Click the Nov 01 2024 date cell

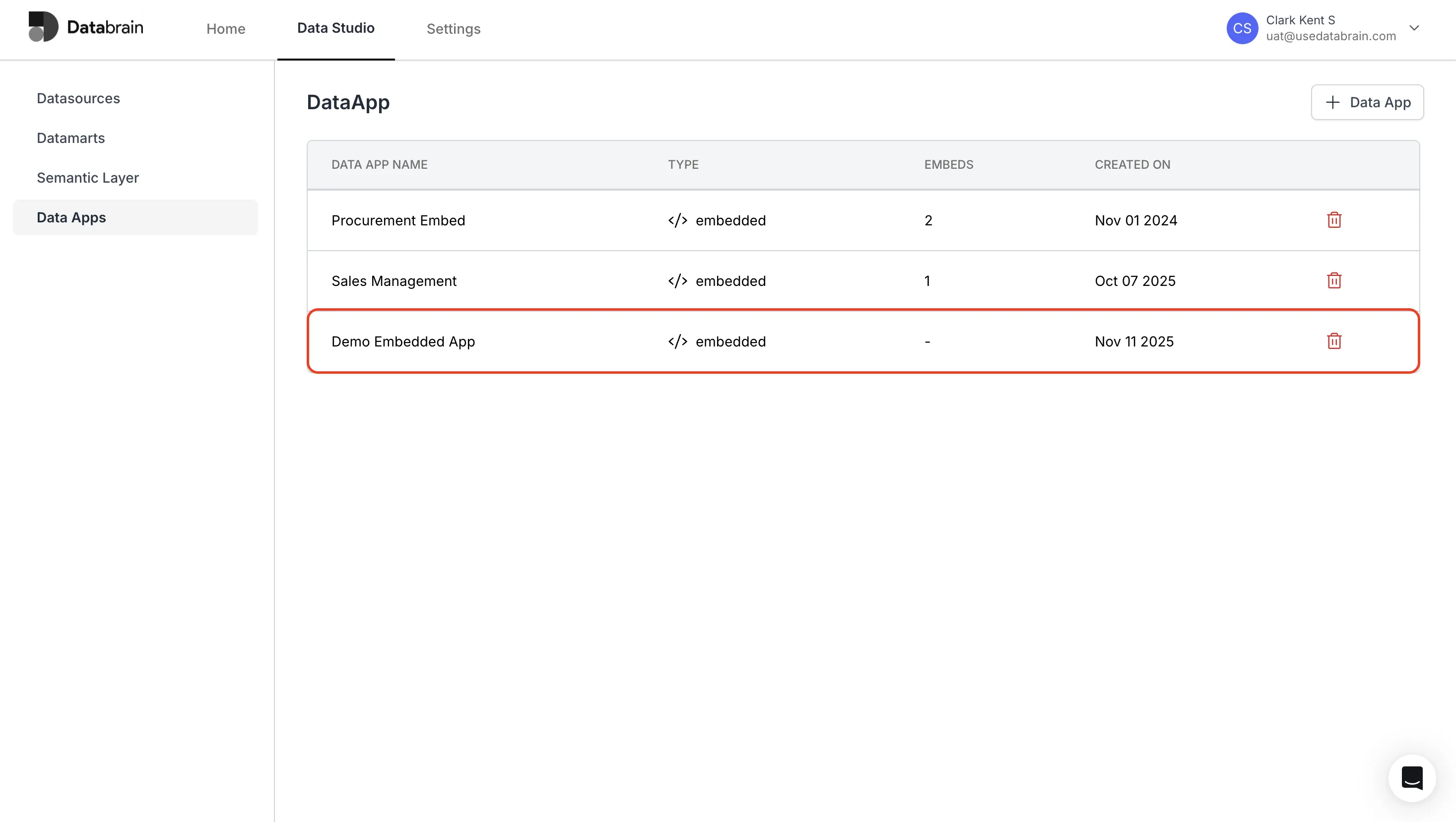(1135, 220)
